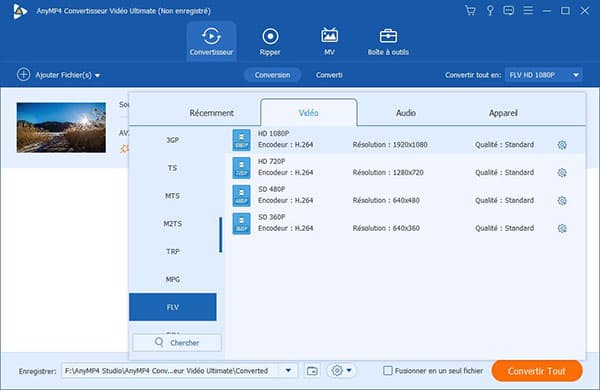This screenshot has height=390, width=600.
Task: Open the Convertir tout en format dropdown
Action: (544, 75)
